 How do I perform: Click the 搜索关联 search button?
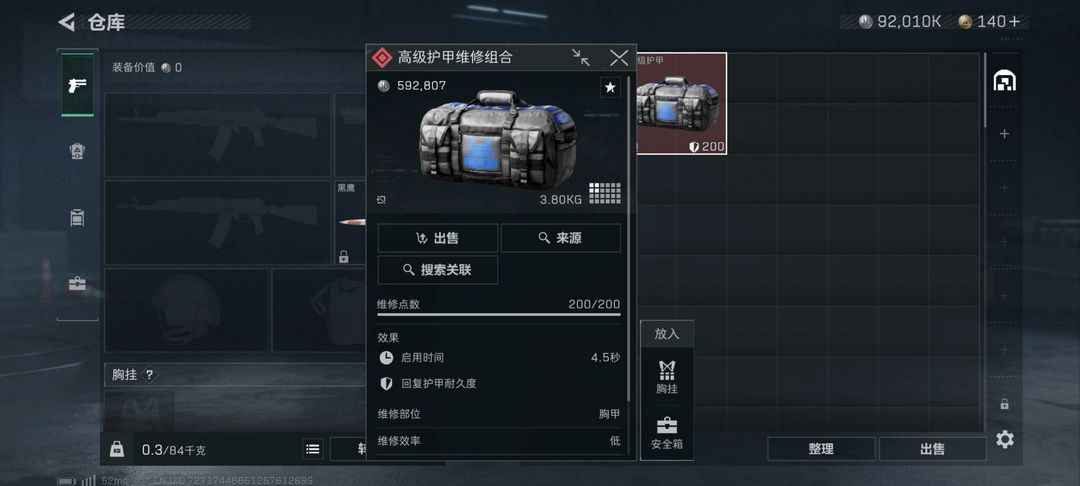click(437, 270)
